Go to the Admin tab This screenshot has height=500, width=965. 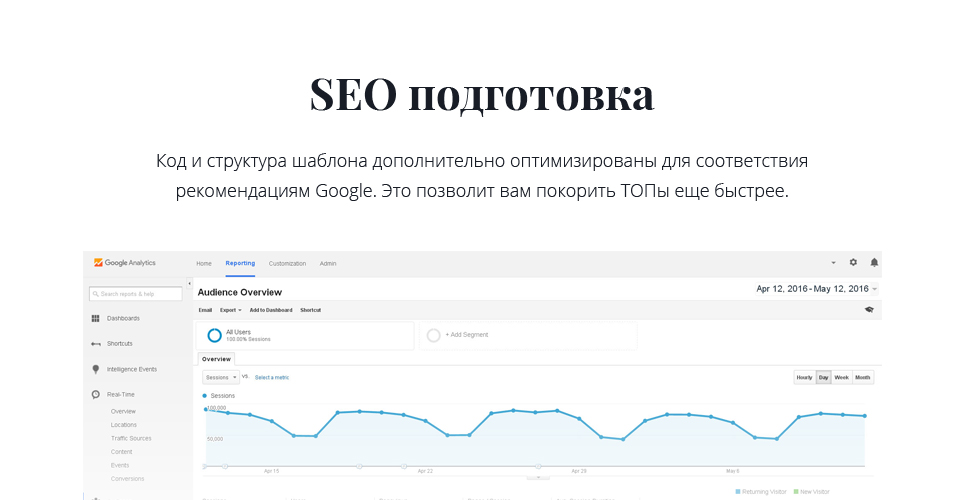pyautogui.click(x=328, y=263)
